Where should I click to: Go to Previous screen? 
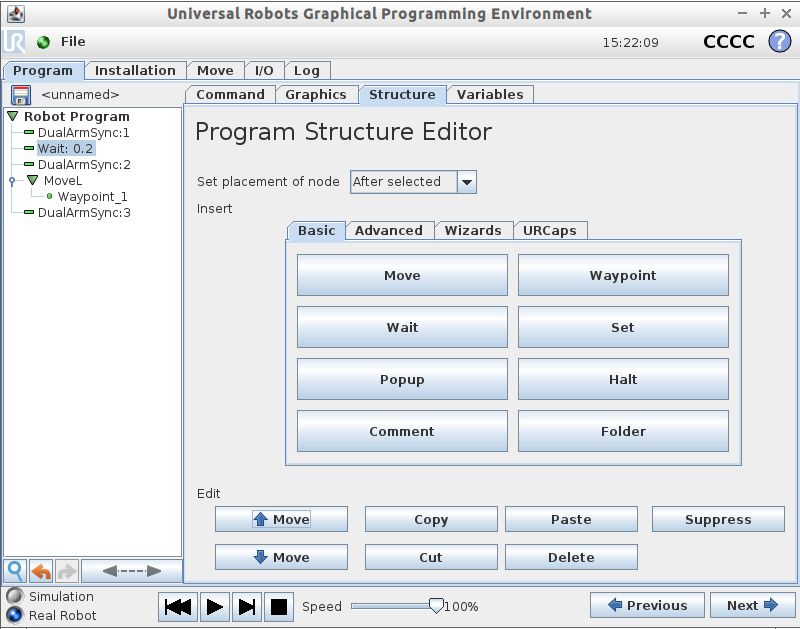pos(647,605)
